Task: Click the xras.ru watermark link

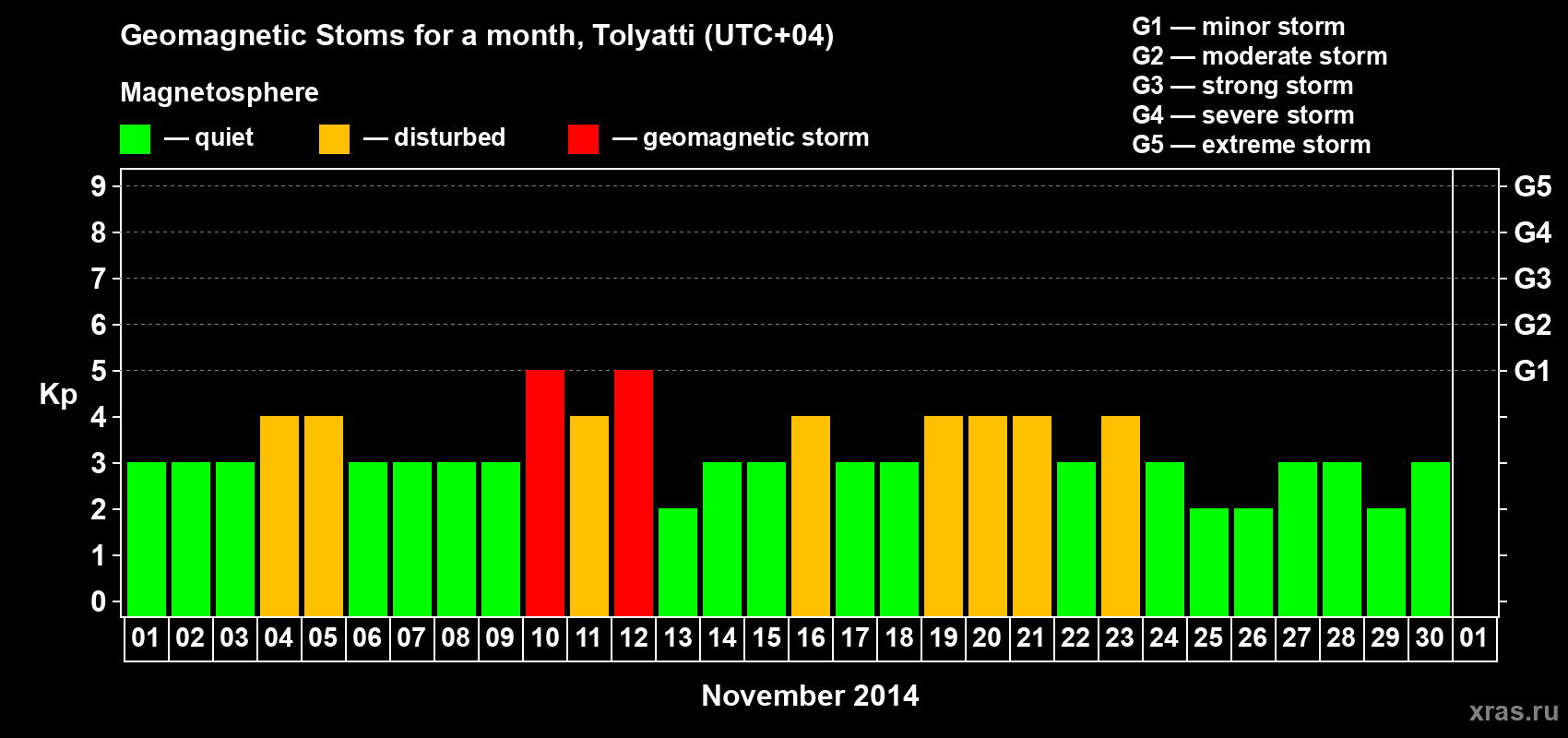Action: [x=1514, y=711]
